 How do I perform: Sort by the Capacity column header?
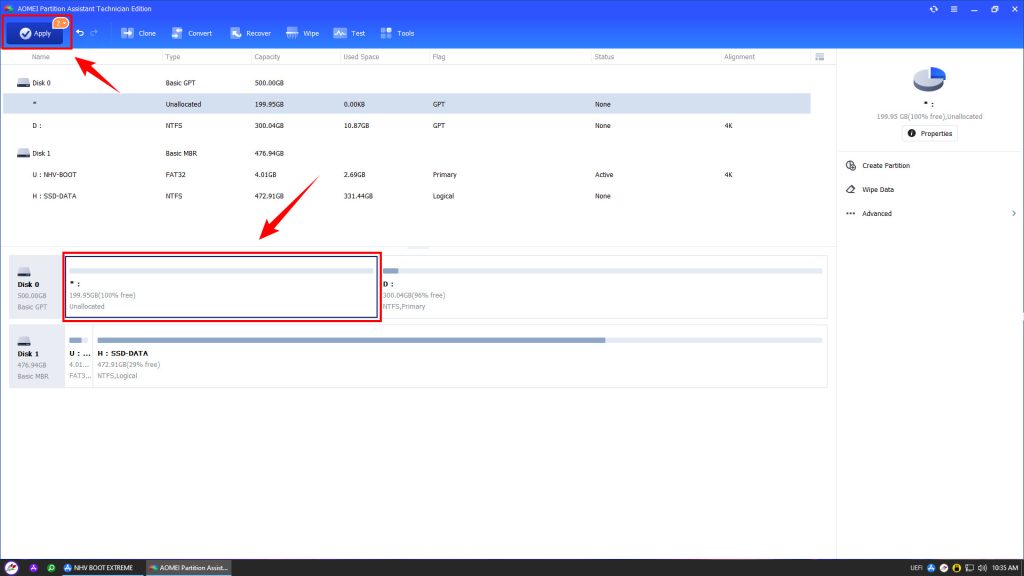point(267,57)
